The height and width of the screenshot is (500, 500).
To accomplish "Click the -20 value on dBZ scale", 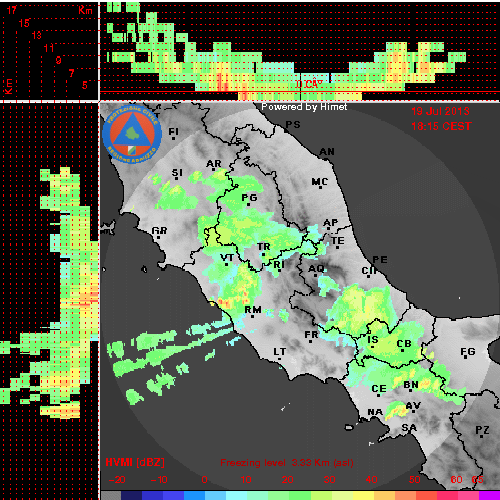I will 117,480.
